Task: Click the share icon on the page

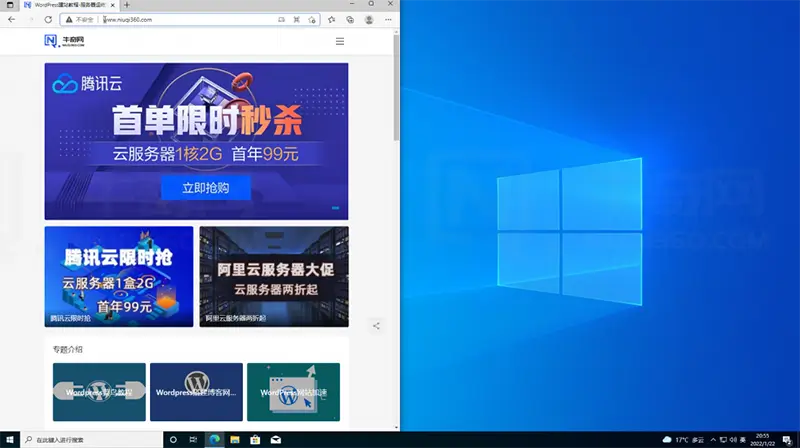Action: tap(376, 326)
